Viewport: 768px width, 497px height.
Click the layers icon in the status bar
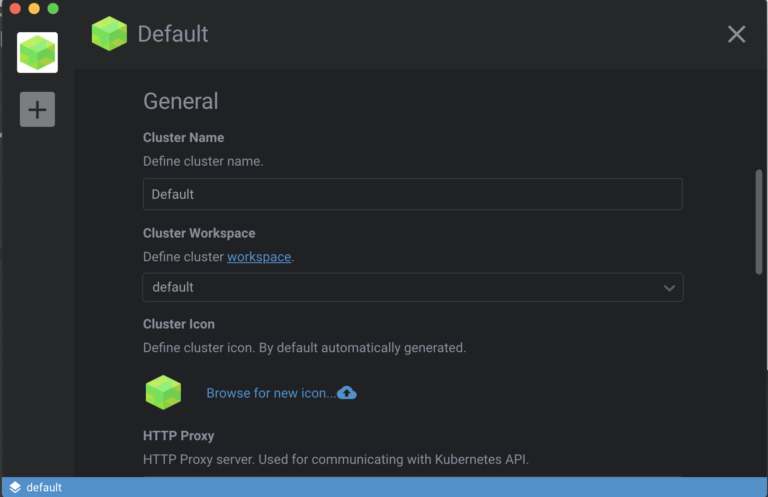coord(15,487)
